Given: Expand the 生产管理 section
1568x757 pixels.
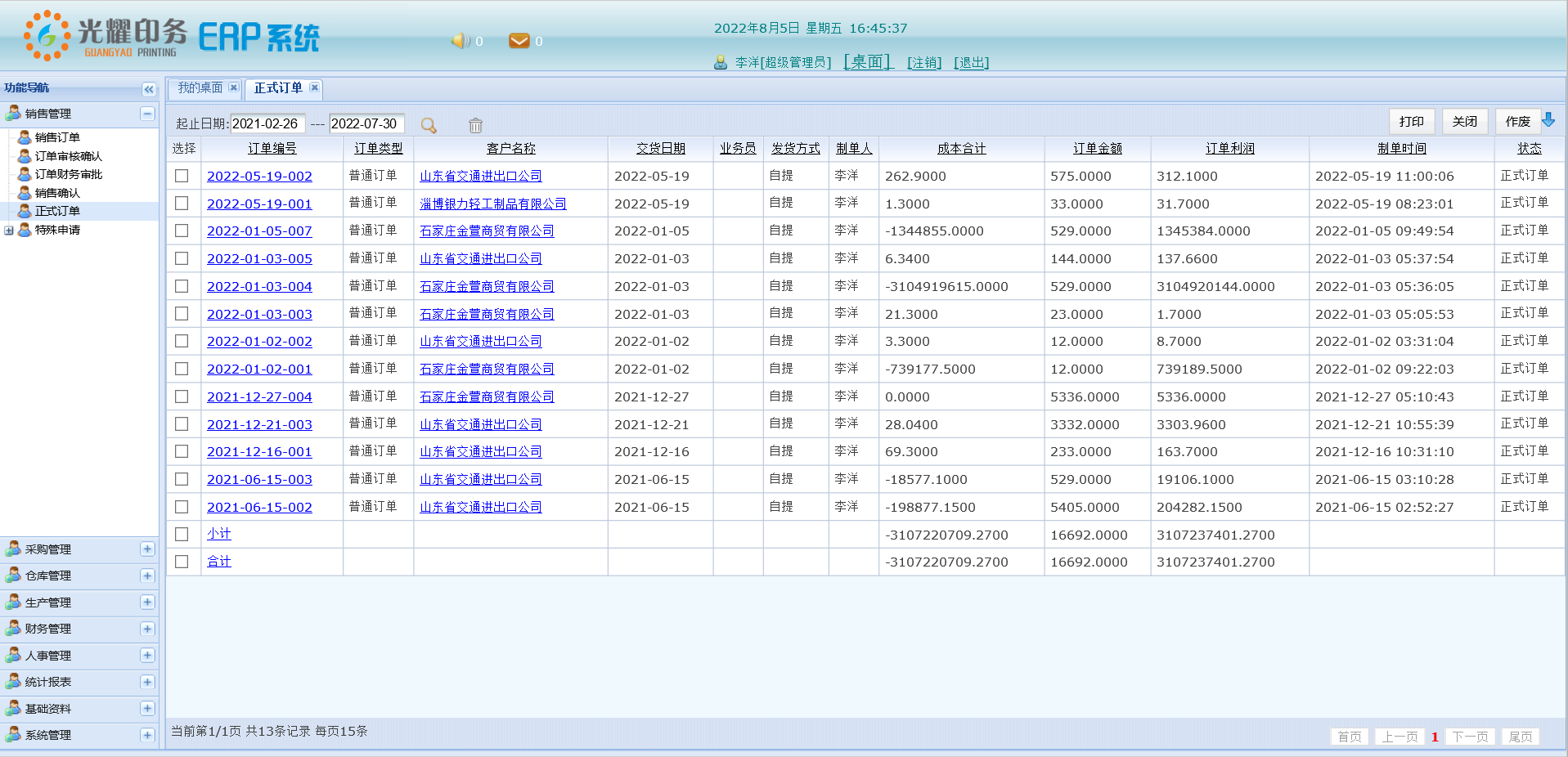Looking at the screenshot, I should click(x=147, y=602).
